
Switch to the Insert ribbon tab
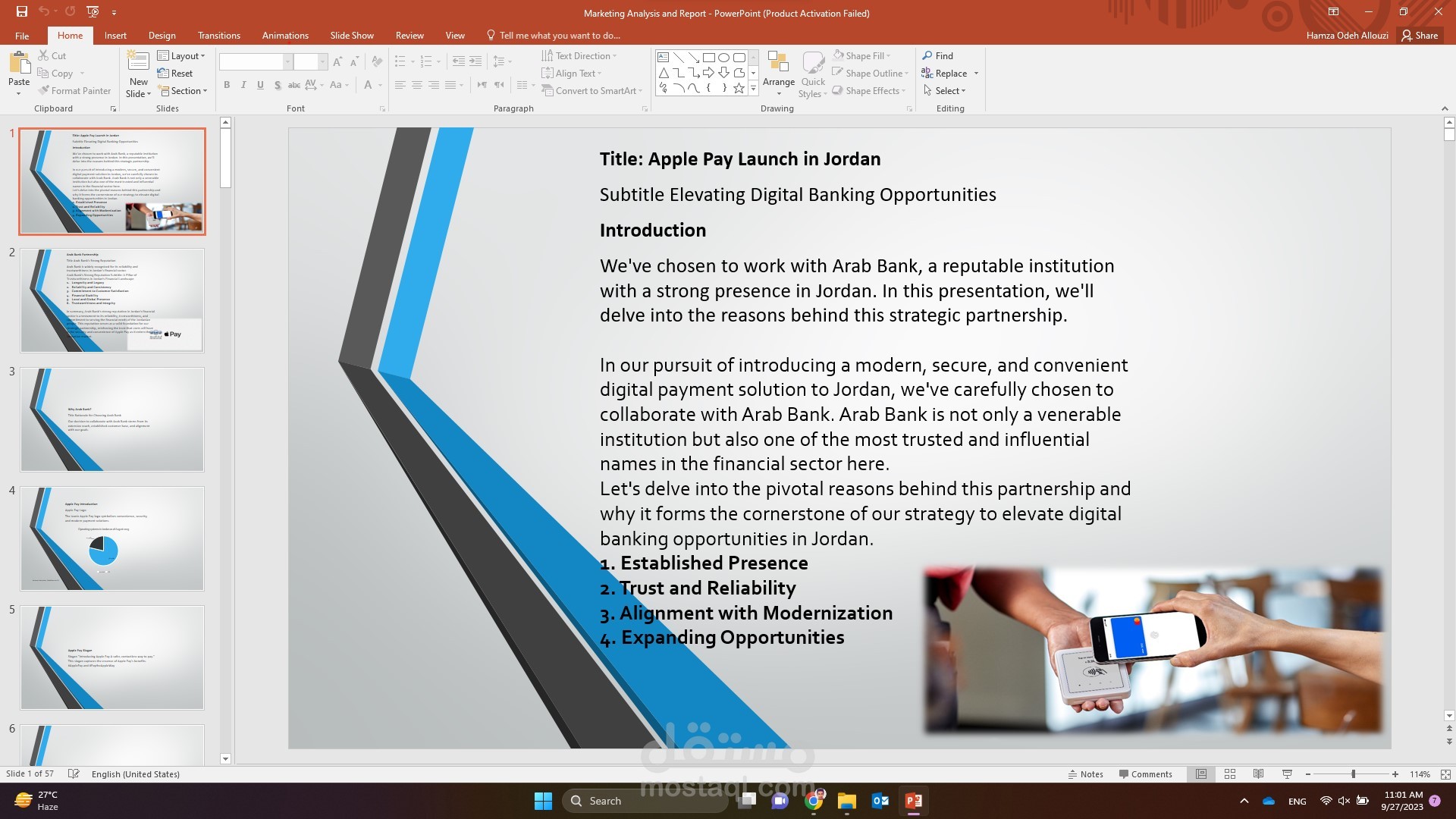click(x=115, y=36)
